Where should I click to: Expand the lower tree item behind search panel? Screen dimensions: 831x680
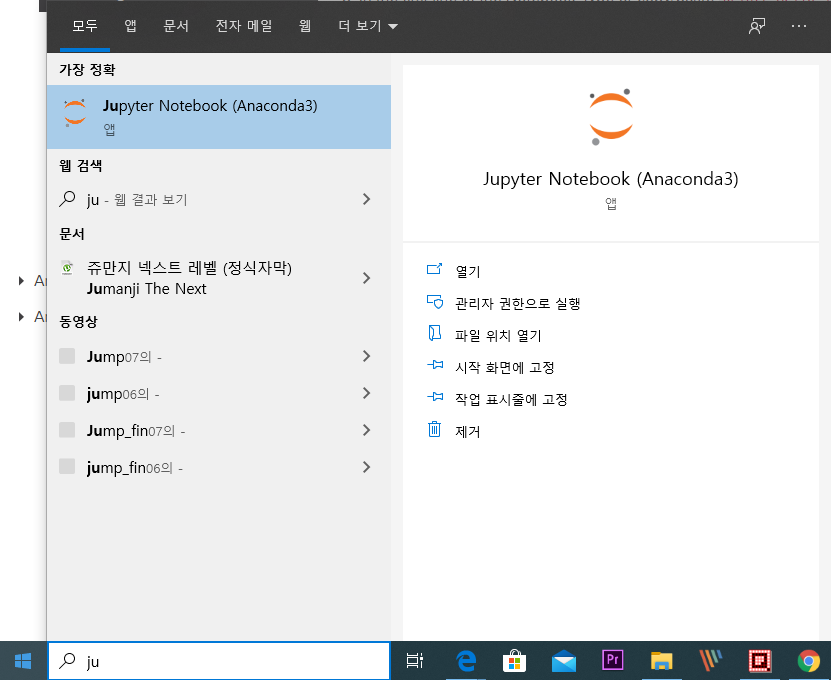[x=21, y=317]
